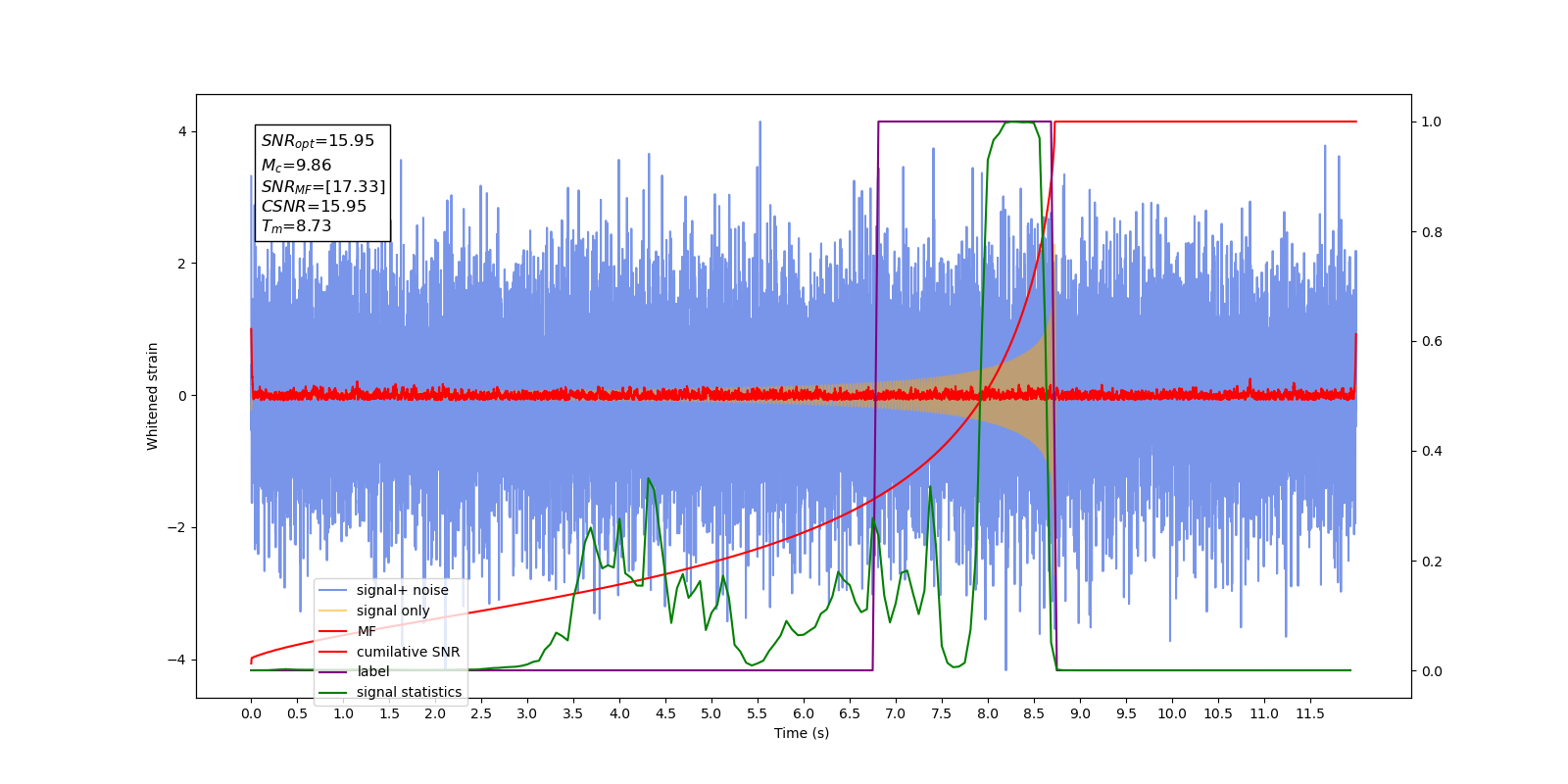Click the 0.0 tick on time axis

tap(251, 713)
